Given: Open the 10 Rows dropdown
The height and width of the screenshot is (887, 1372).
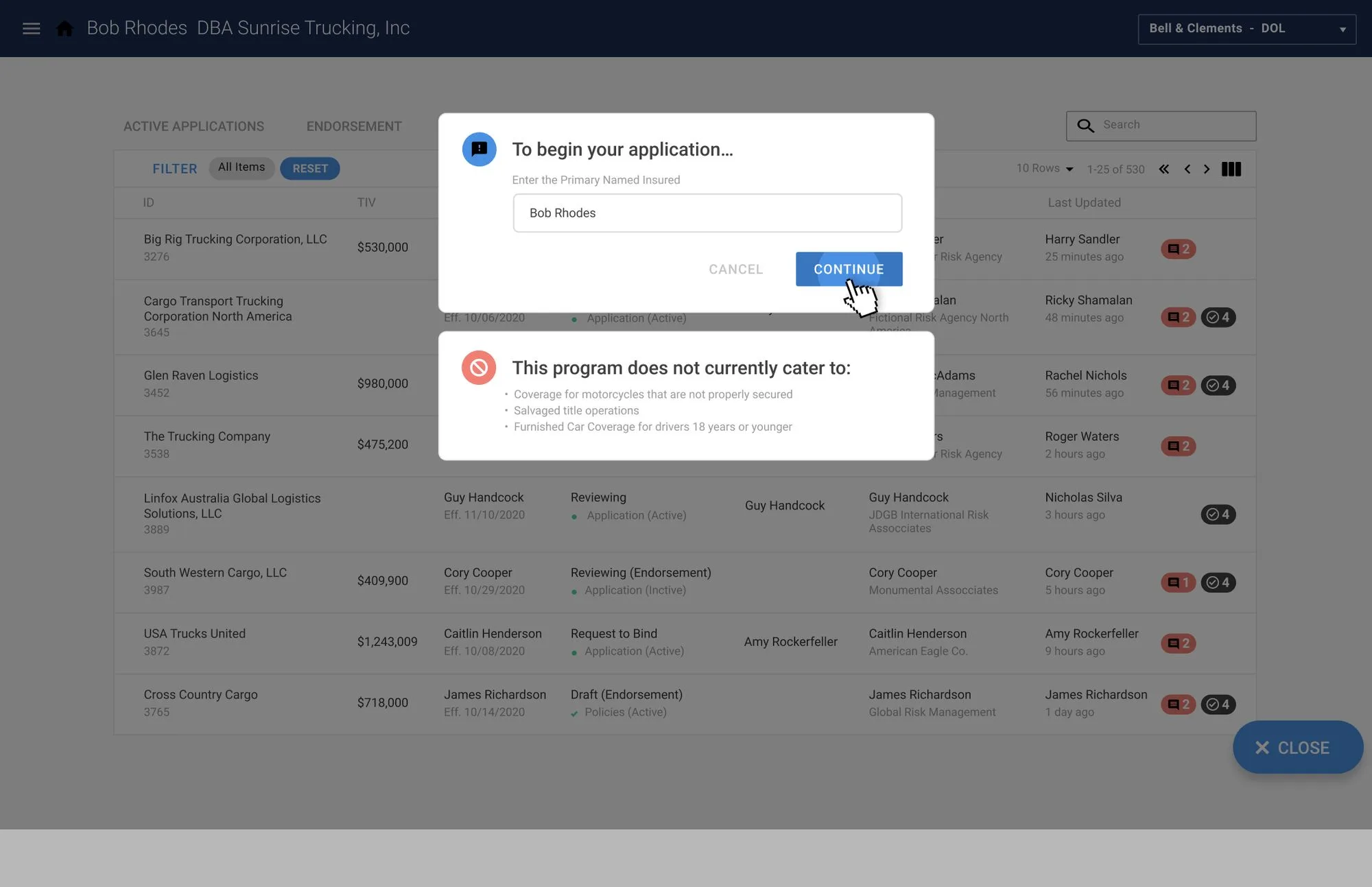Looking at the screenshot, I should (x=1044, y=168).
